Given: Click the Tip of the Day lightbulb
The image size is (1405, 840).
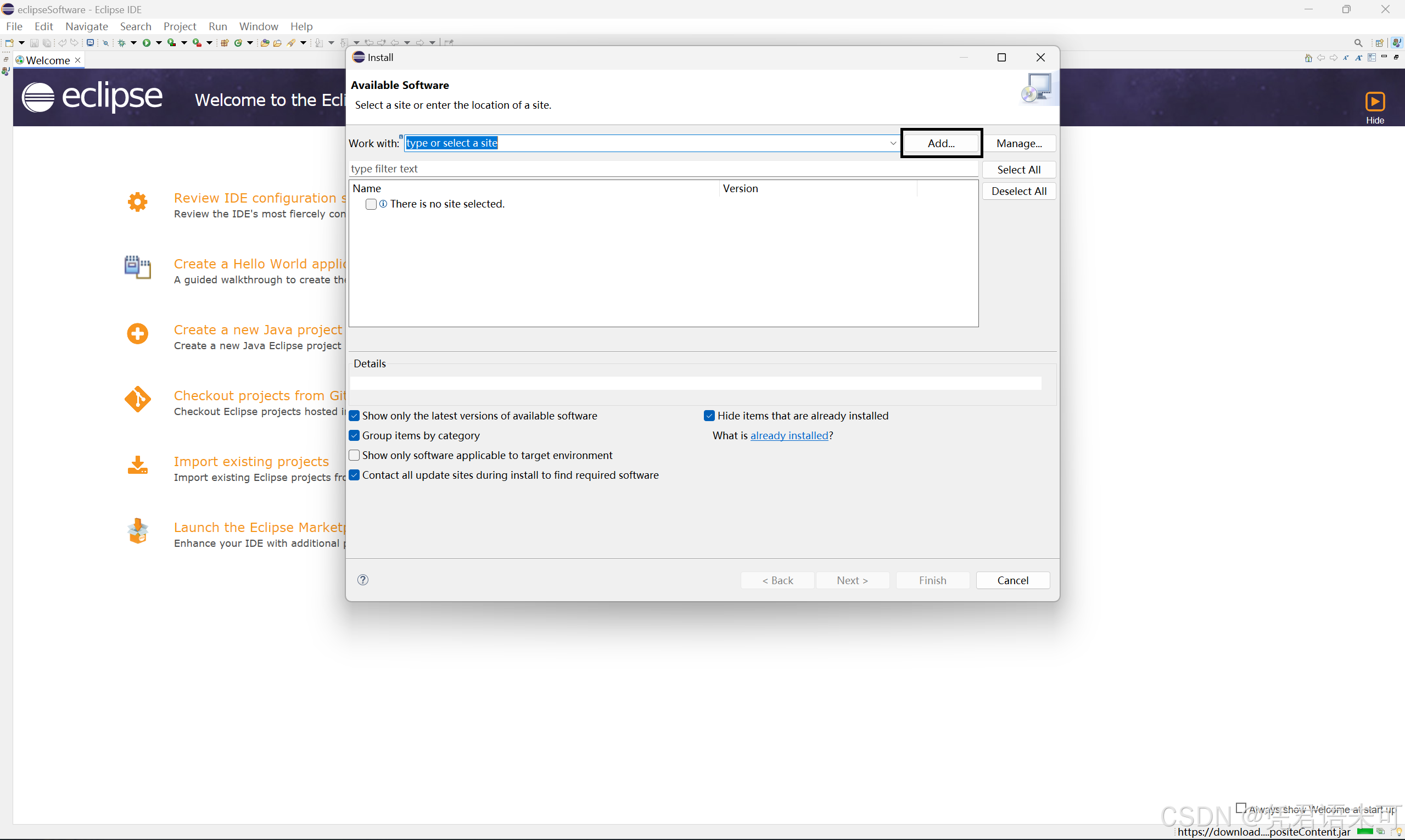Looking at the screenshot, I should [x=1400, y=832].
